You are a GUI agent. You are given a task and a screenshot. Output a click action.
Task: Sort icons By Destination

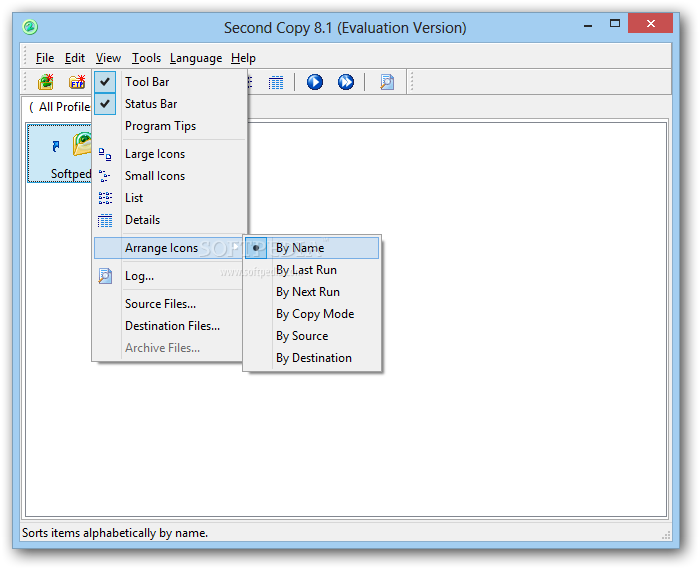312,357
